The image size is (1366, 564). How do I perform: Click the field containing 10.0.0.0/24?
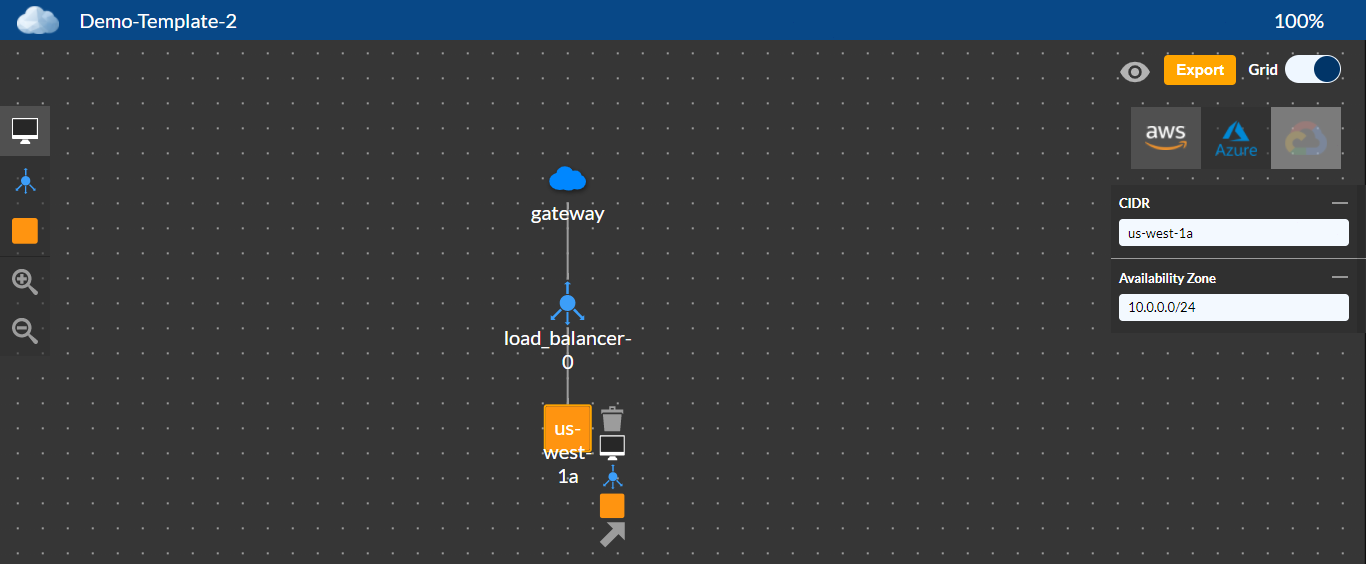click(1234, 307)
